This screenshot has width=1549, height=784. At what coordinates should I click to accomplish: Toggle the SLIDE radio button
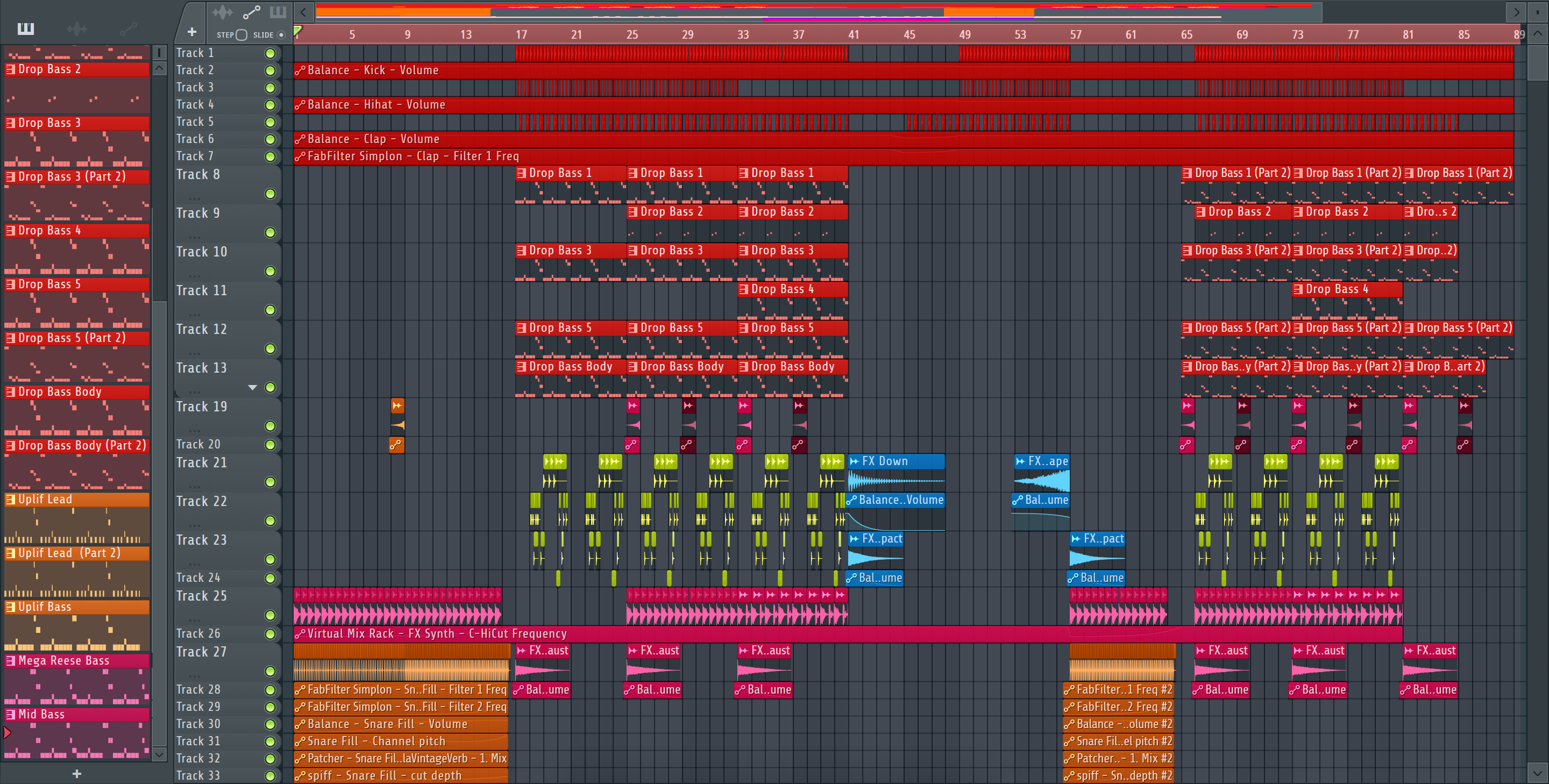point(281,35)
